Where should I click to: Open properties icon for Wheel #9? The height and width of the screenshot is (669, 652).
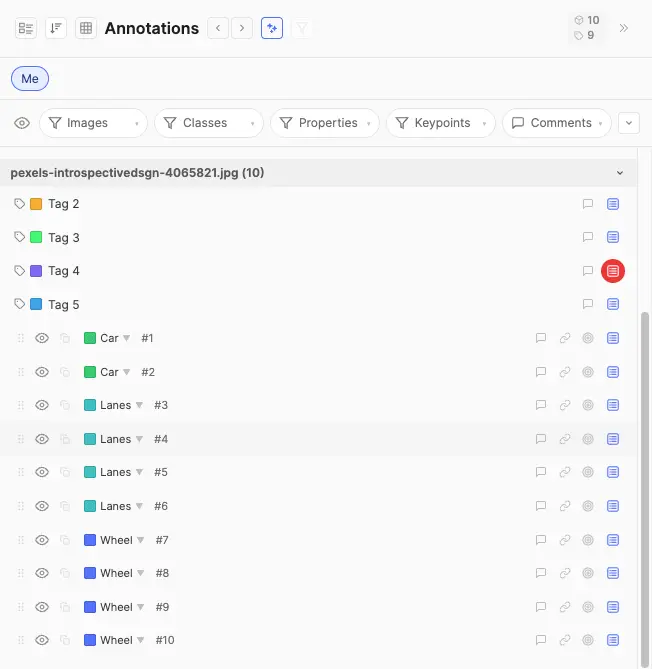click(x=613, y=607)
